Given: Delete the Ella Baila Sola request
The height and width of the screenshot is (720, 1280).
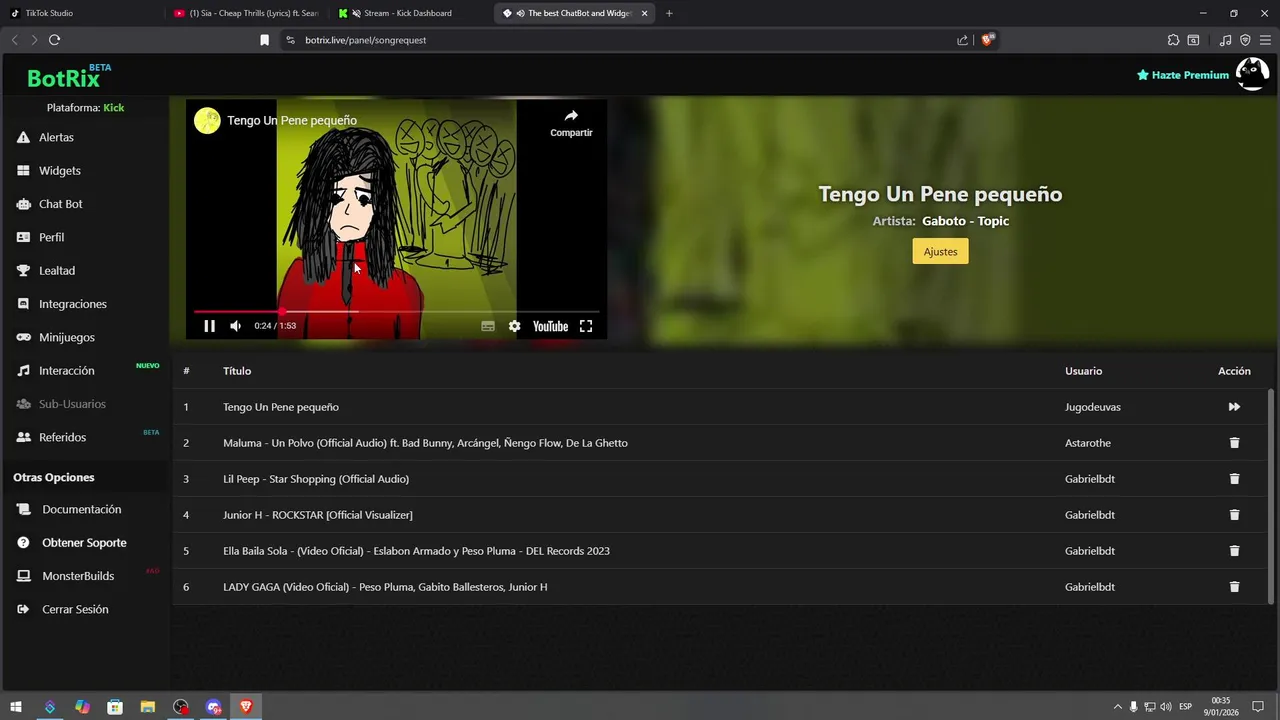Looking at the screenshot, I should point(1234,551).
